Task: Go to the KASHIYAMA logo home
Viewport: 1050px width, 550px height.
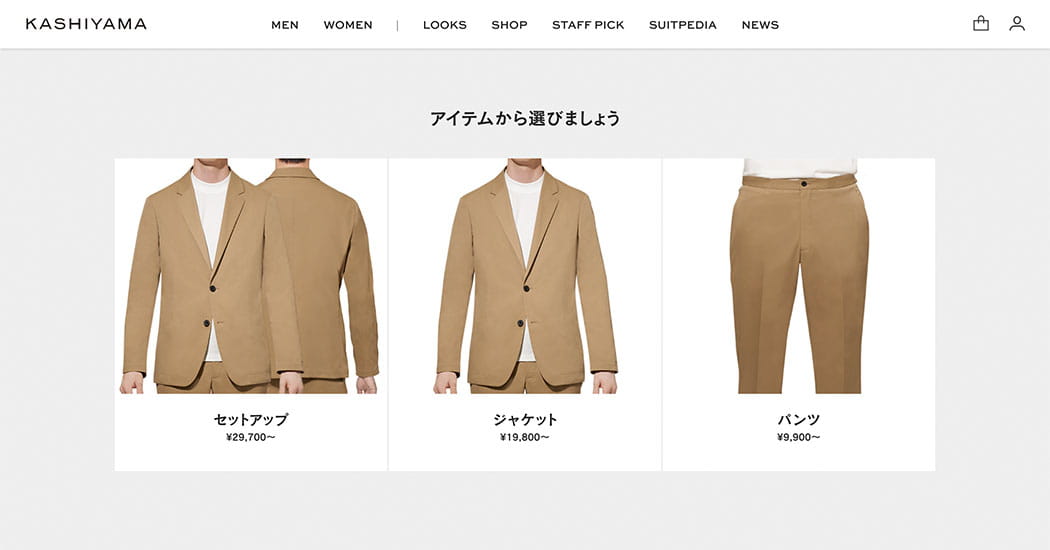Action: coord(86,24)
